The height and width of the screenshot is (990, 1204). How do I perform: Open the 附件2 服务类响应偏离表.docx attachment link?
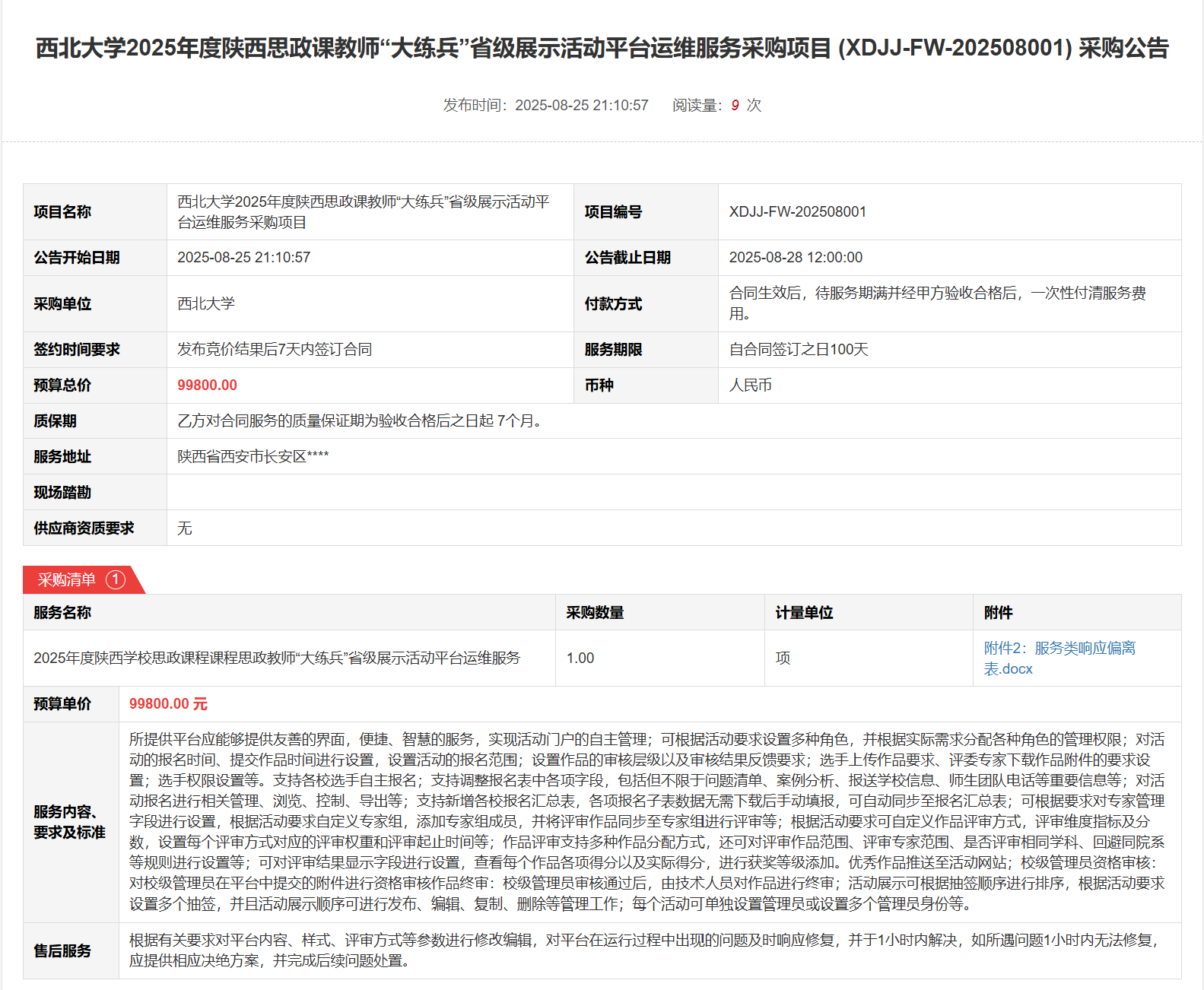[1059, 658]
